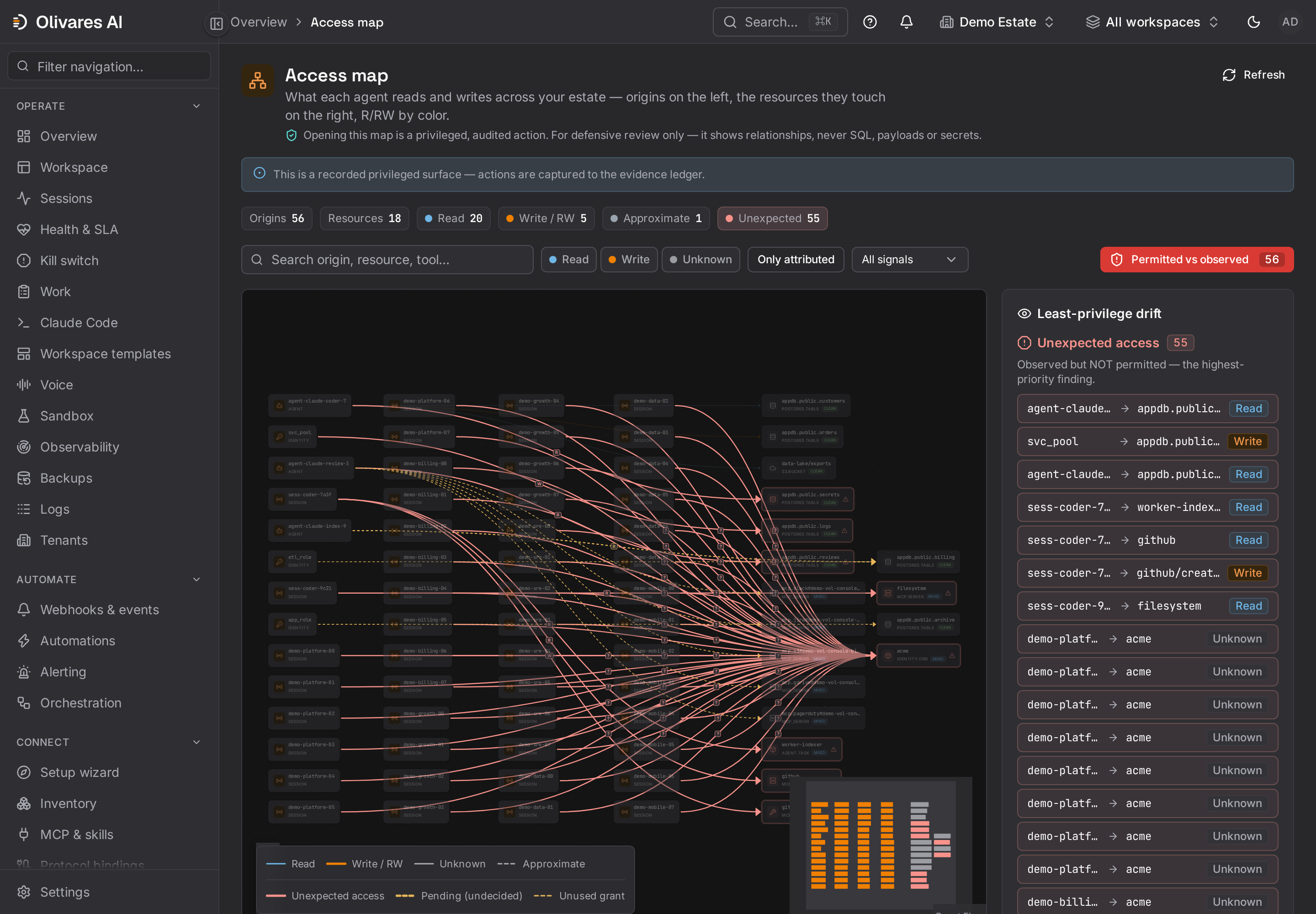Toggle the Unexpected 55 stat chip
Image resolution: width=1316 pixels, height=914 pixels.
(772, 218)
